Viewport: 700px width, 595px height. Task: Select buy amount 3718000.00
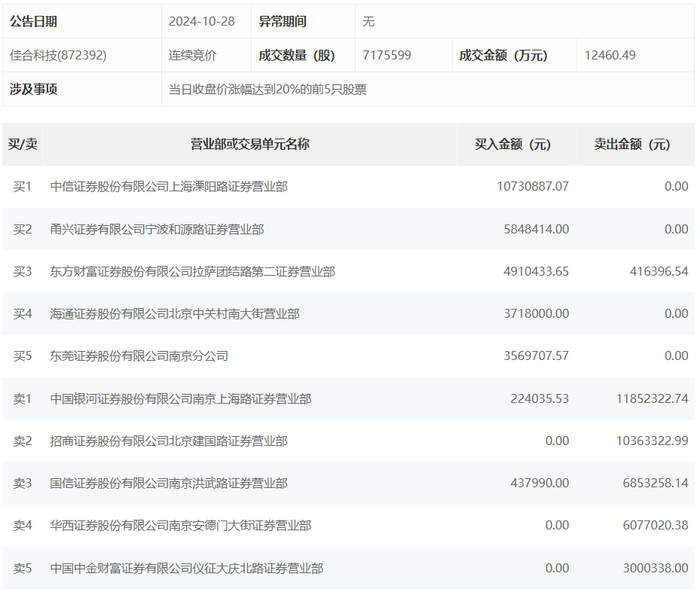click(537, 314)
